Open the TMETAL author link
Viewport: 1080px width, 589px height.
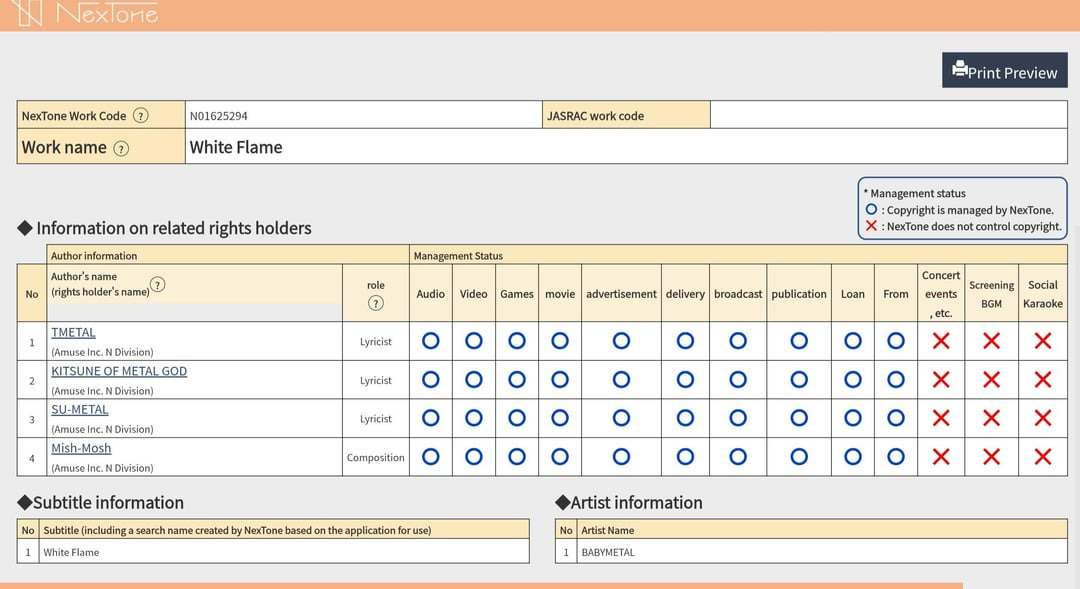[73, 332]
